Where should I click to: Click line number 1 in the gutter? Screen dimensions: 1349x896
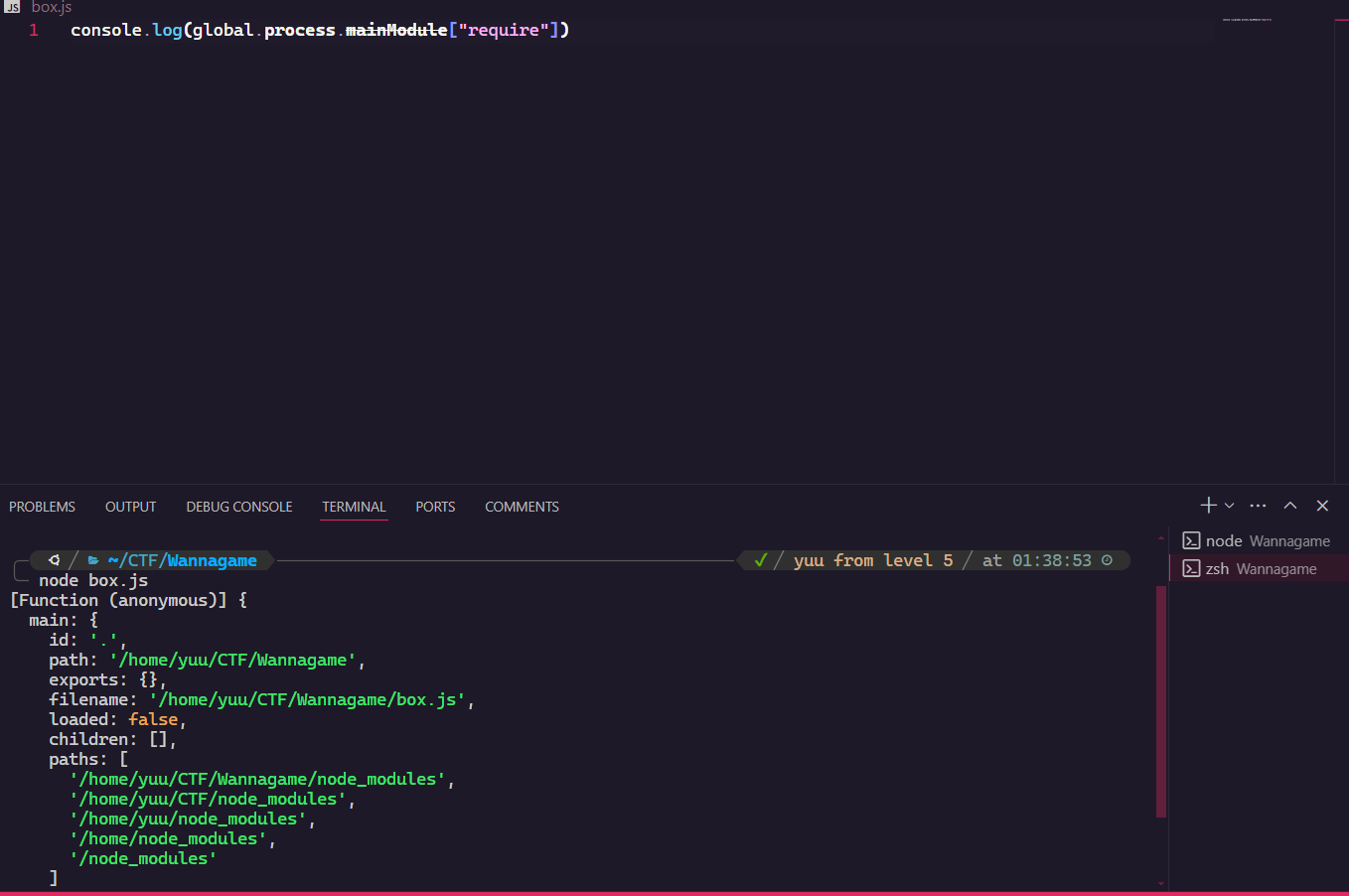tap(34, 30)
